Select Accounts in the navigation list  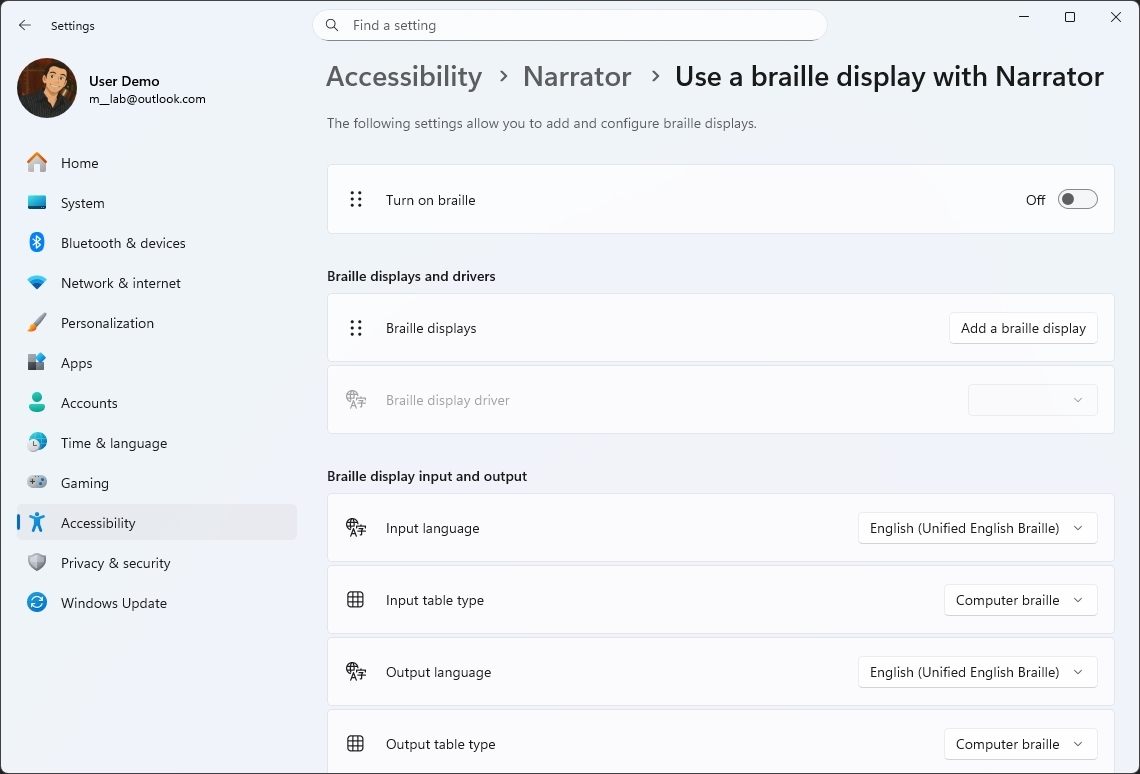(x=89, y=403)
